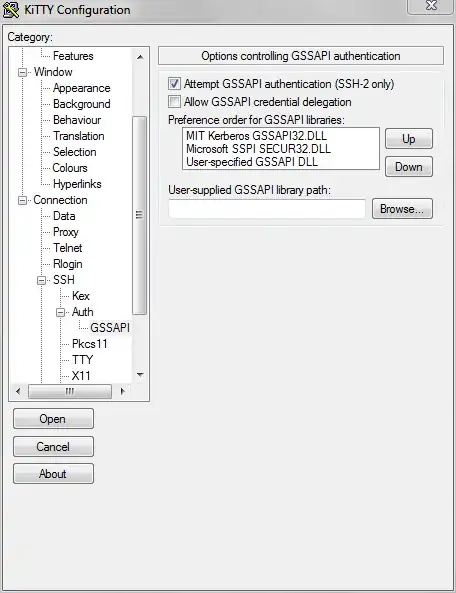
Task: Collapse the Auth tree node
Action: (x=60, y=312)
